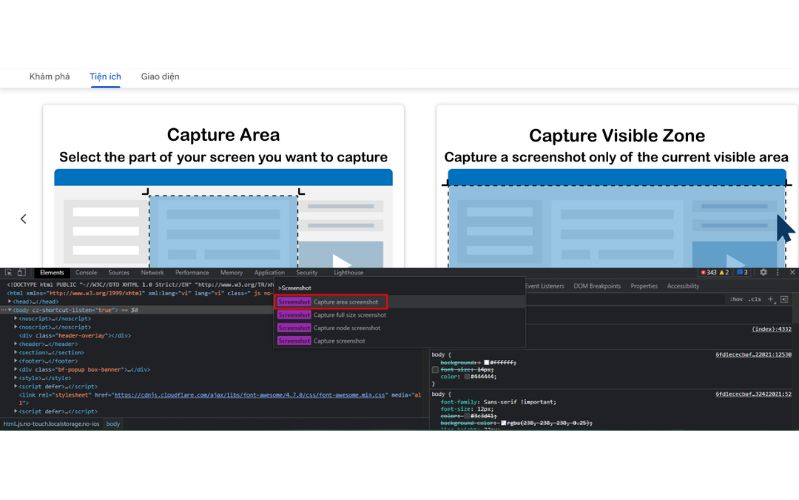Click the new style rule plus icon
Image resolution: width=799 pixels, height=500 pixels.
point(771,299)
